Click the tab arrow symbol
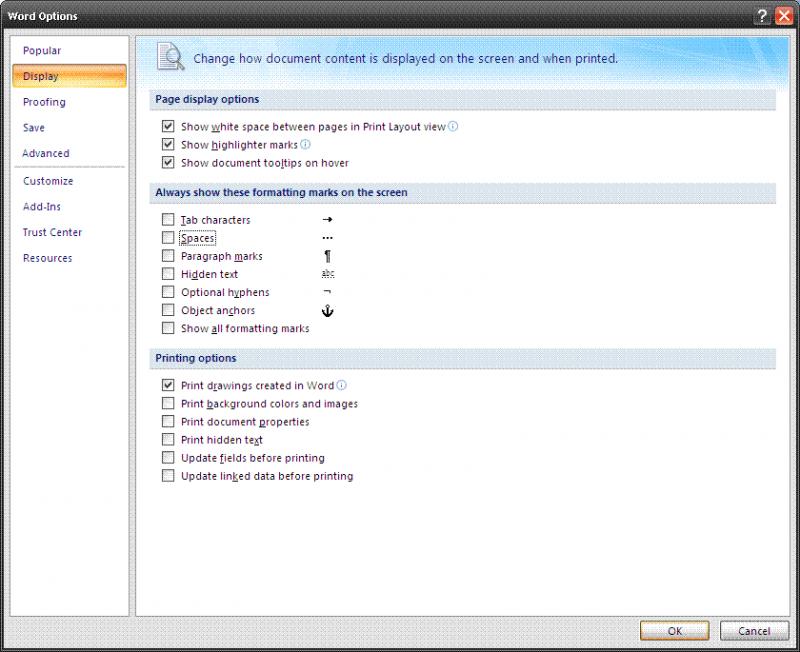Image resolution: width=800 pixels, height=652 pixels. 328,219
